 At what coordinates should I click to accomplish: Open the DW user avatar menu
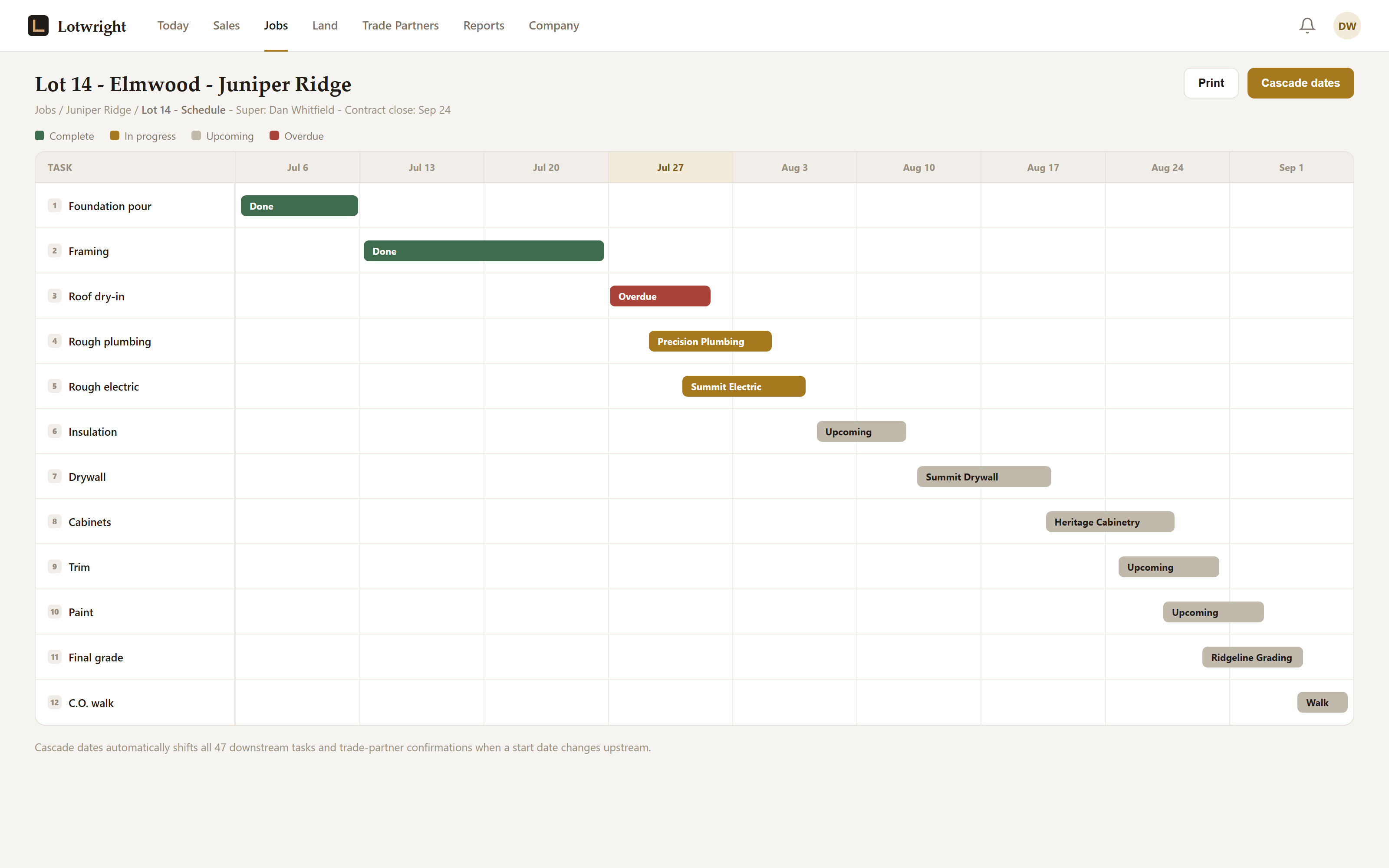pos(1346,26)
